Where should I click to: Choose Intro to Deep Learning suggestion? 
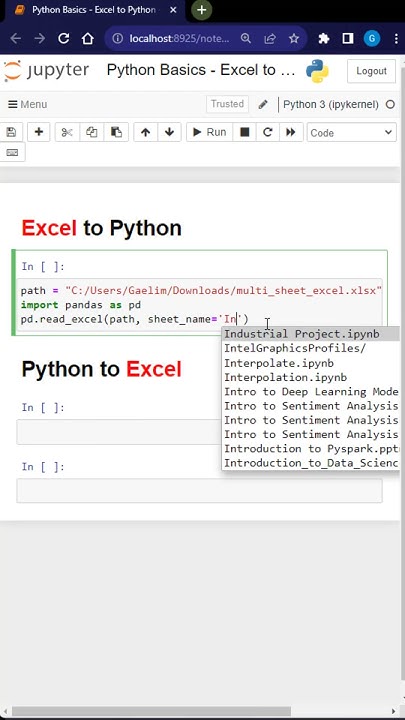point(311,392)
